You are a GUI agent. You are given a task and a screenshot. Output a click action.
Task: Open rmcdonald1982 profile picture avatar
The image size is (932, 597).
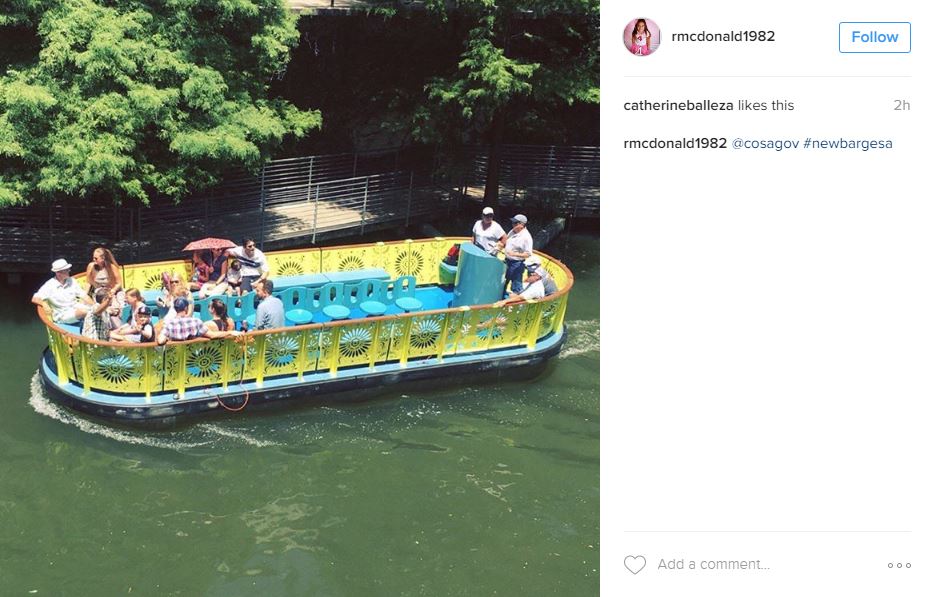641,37
